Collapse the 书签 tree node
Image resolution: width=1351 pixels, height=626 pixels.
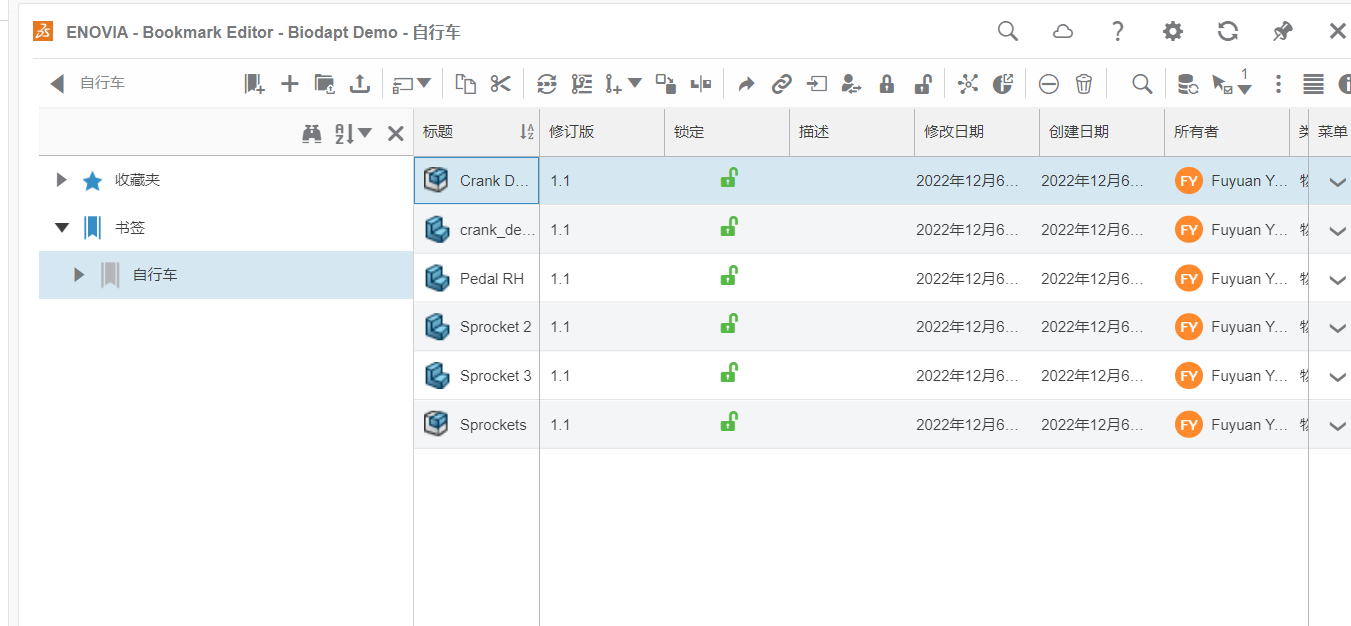click(62, 227)
